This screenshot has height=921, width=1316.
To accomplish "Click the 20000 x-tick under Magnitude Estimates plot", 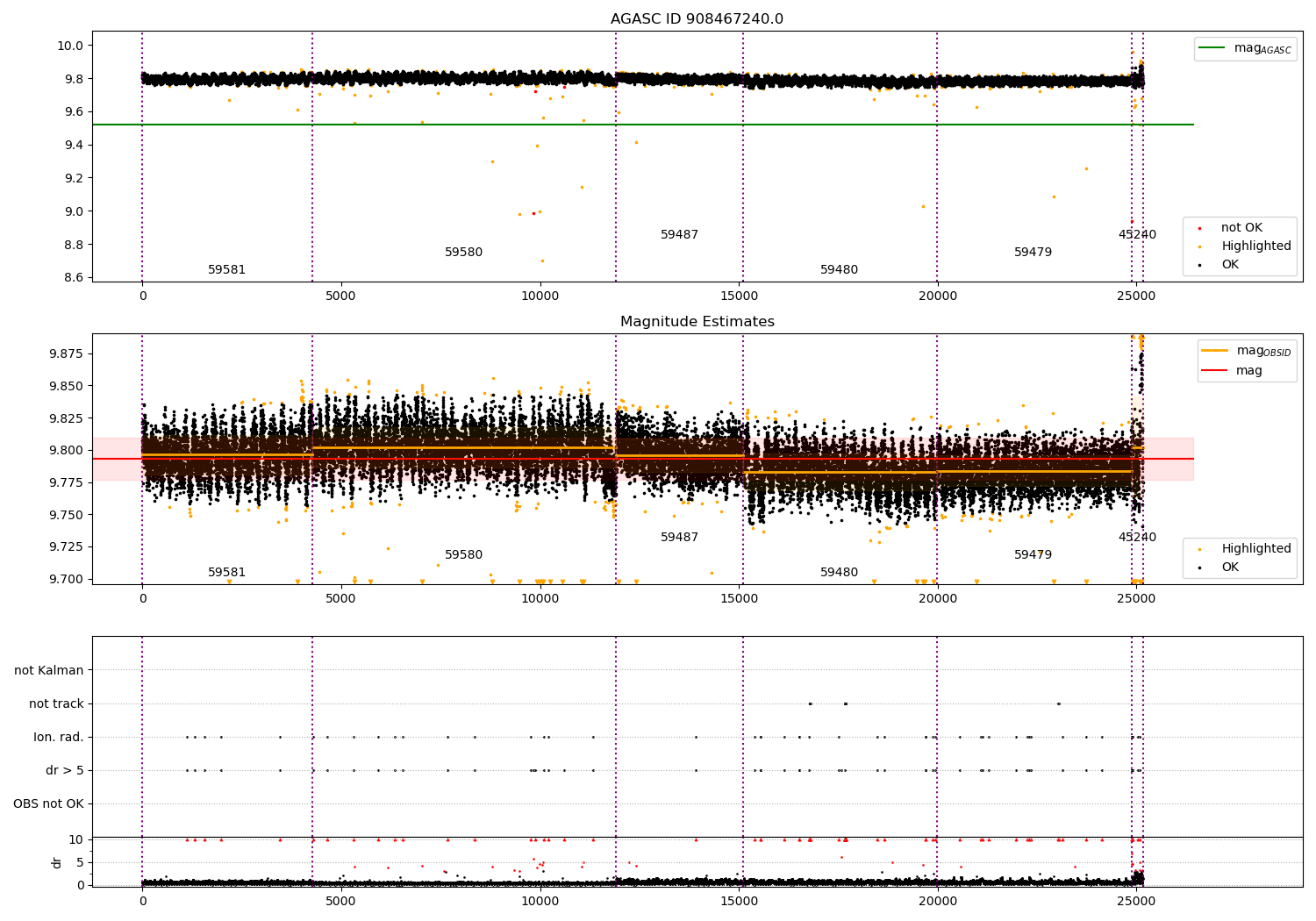I will pyautogui.click(x=937, y=599).
